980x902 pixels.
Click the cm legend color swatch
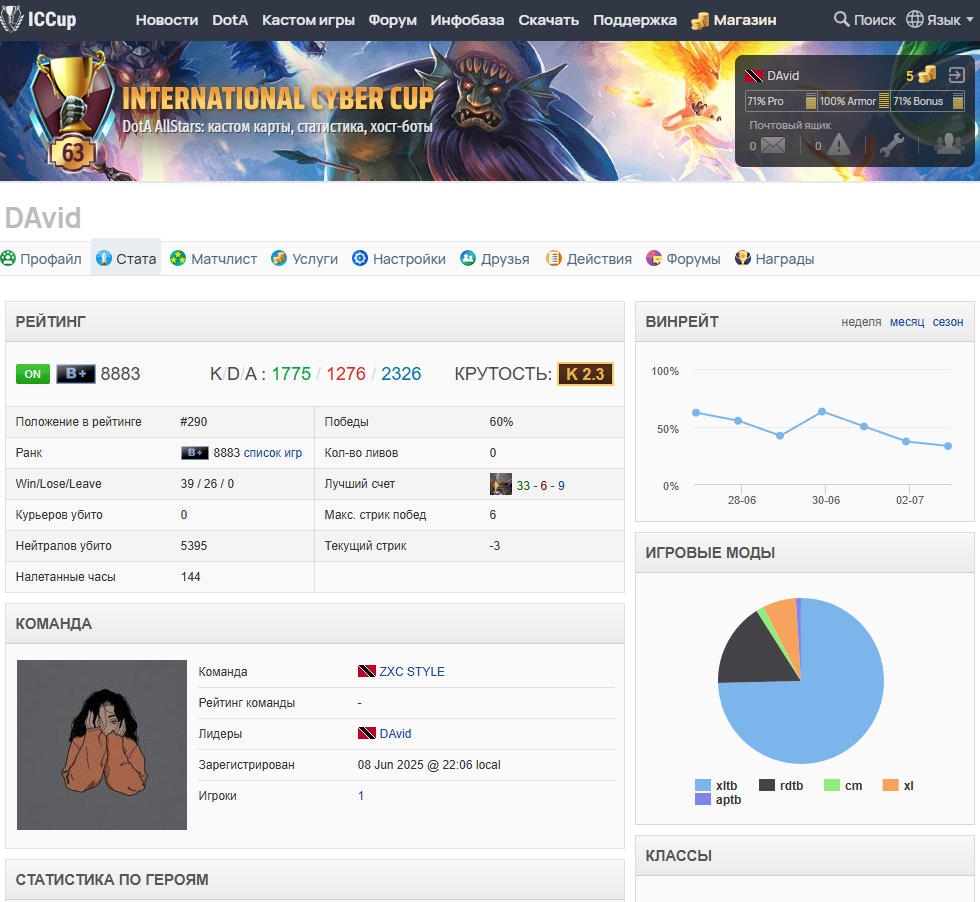point(831,785)
